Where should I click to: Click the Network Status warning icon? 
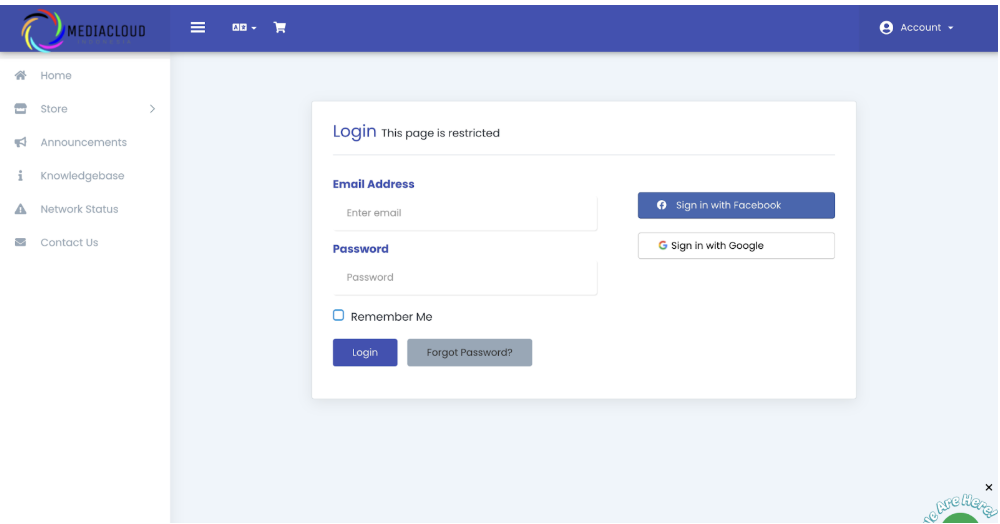[20, 209]
